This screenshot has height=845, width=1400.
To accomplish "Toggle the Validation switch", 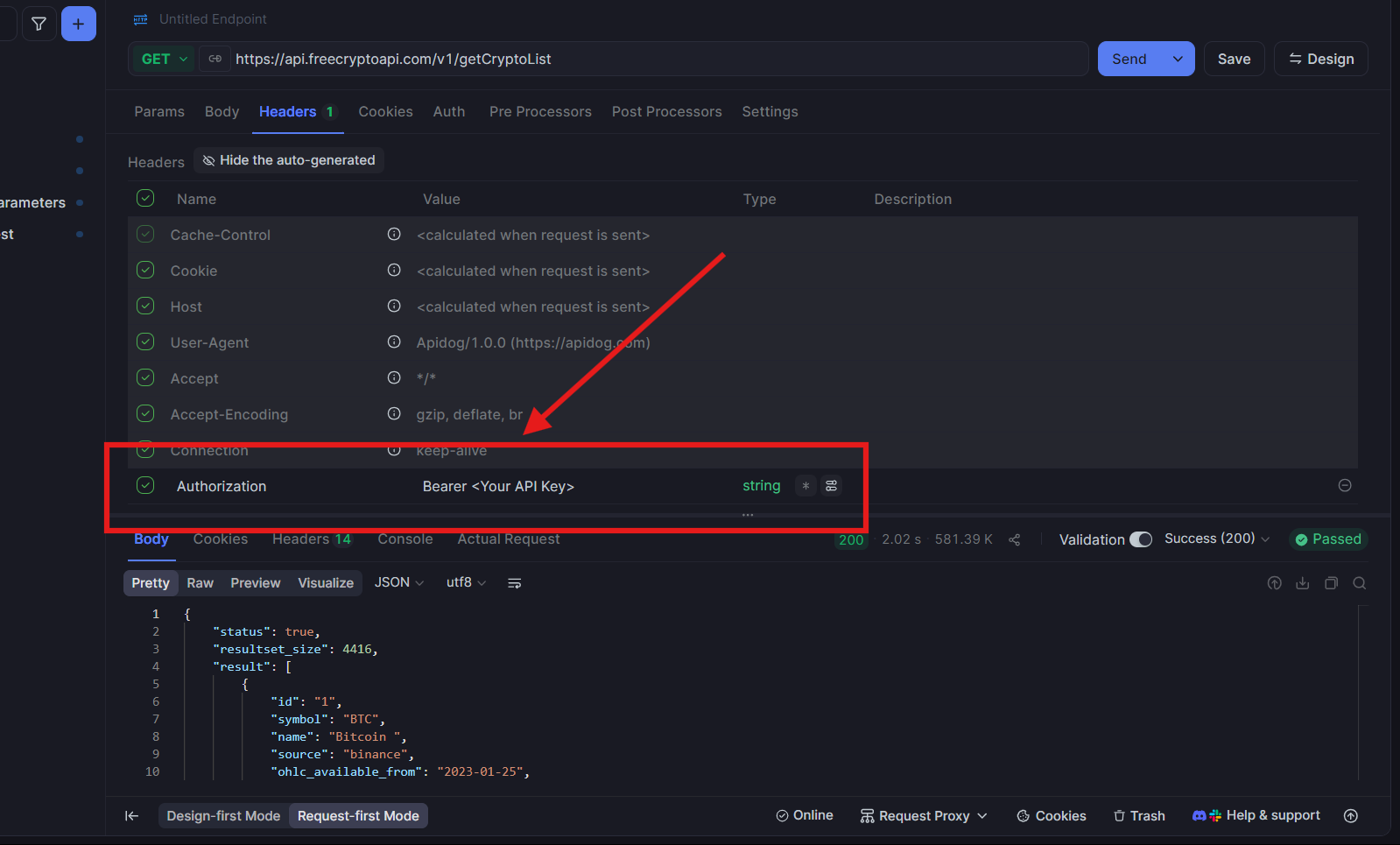I will click(x=1141, y=539).
